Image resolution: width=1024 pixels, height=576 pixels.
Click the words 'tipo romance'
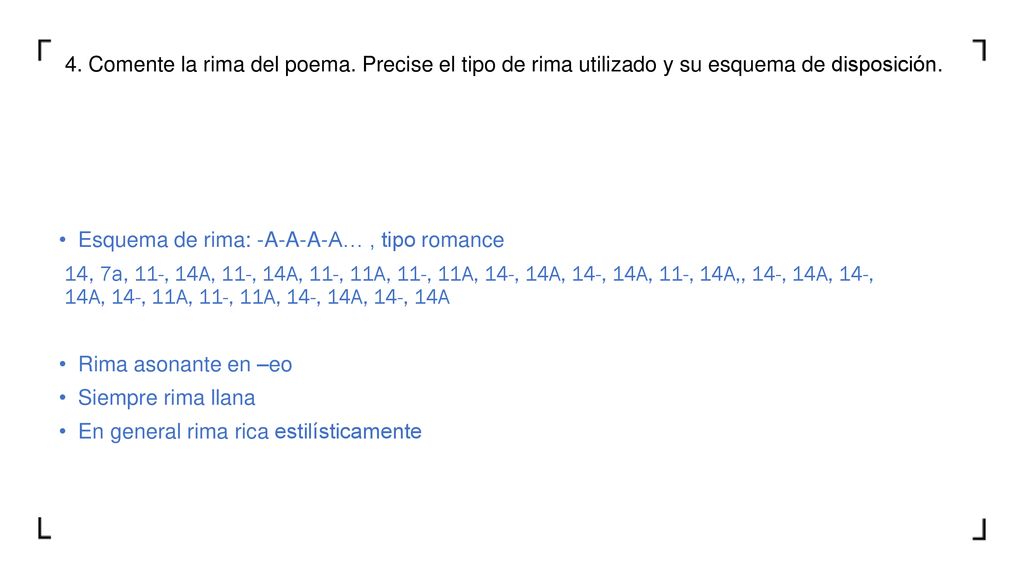point(442,240)
